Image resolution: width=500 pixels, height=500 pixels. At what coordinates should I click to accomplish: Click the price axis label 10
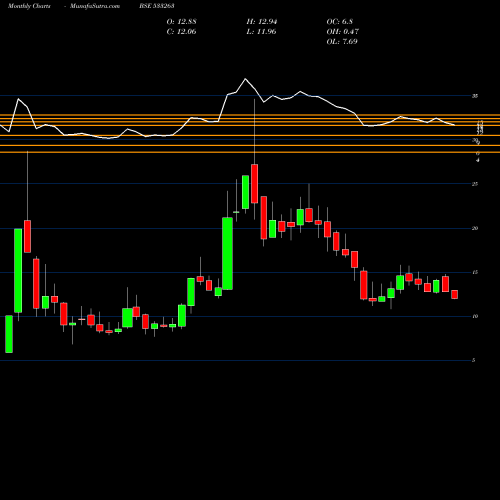pos(475,316)
